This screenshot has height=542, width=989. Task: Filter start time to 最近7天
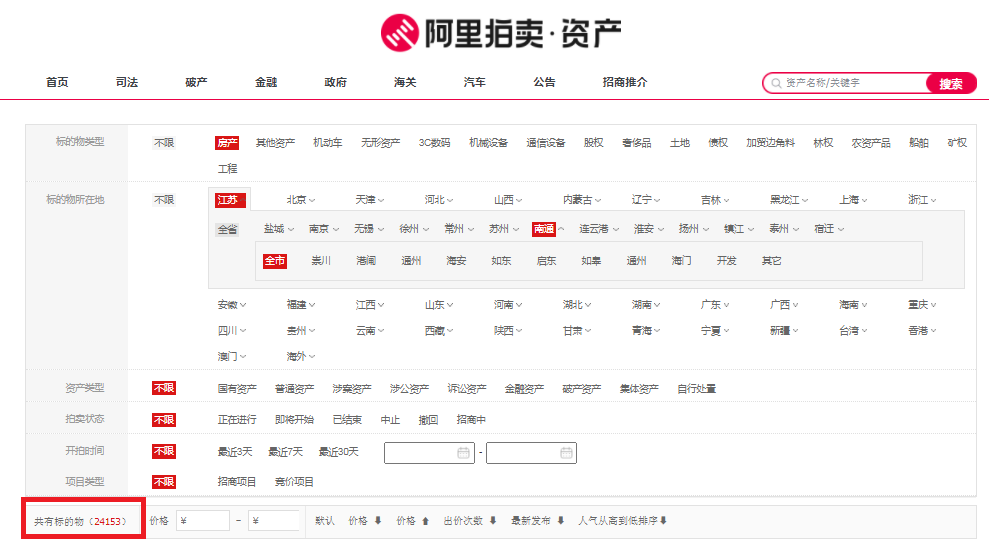click(286, 452)
